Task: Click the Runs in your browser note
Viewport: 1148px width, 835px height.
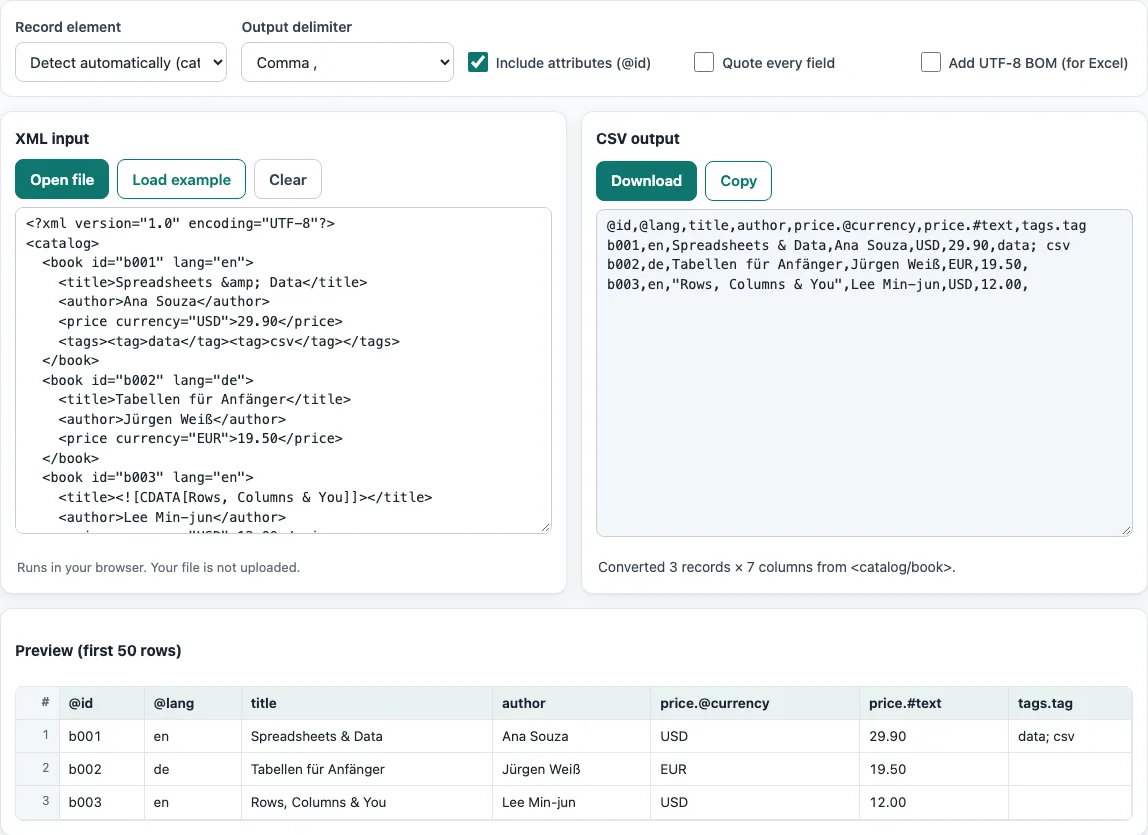Action: point(158,568)
